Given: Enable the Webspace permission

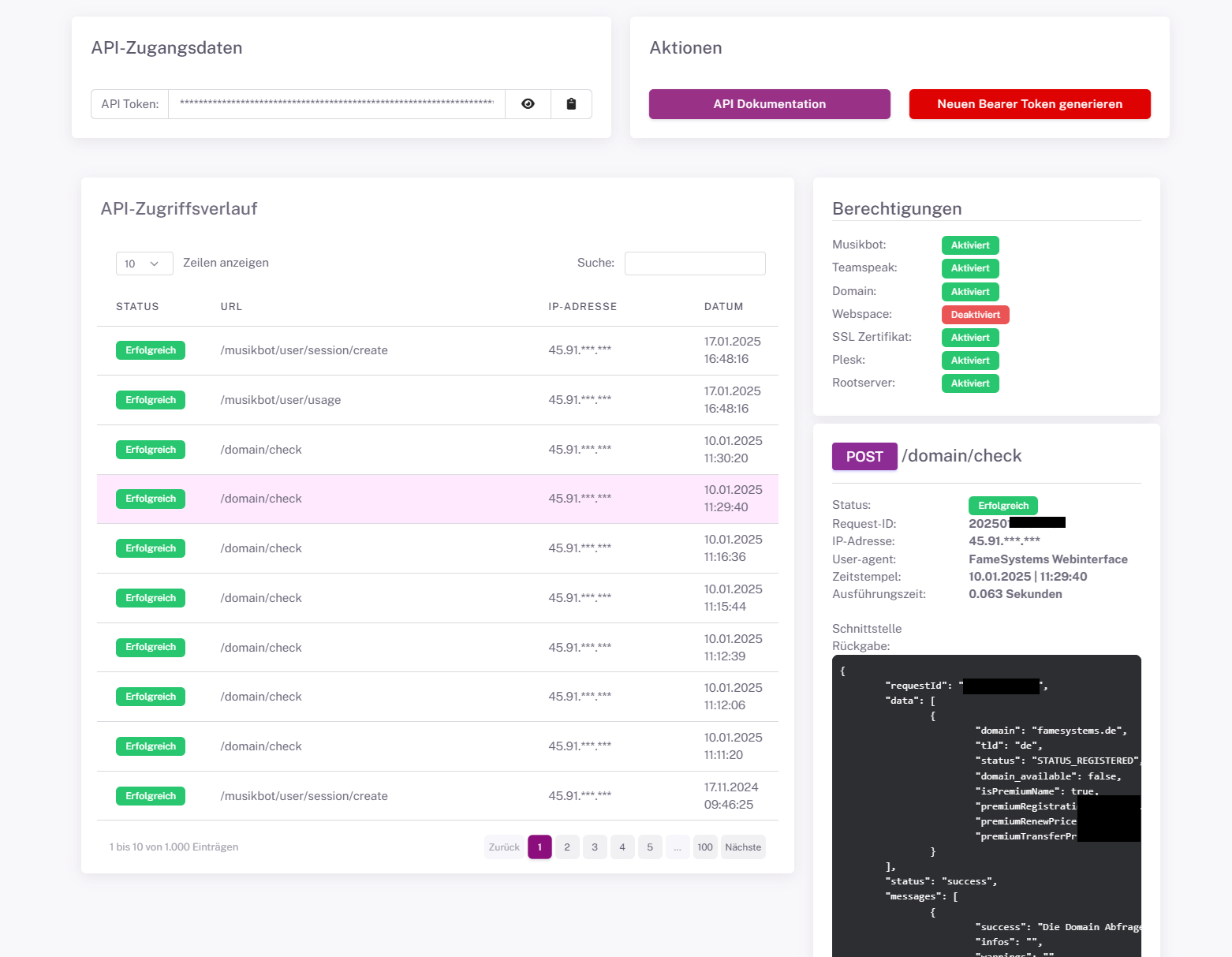Looking at the screenshot, I should 975,314.
